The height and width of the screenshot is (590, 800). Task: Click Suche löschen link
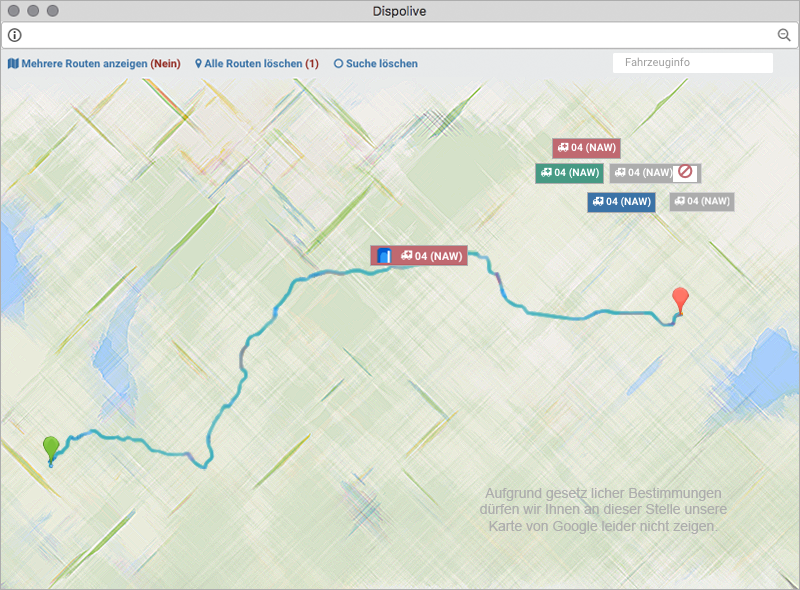tap(376, 64)
